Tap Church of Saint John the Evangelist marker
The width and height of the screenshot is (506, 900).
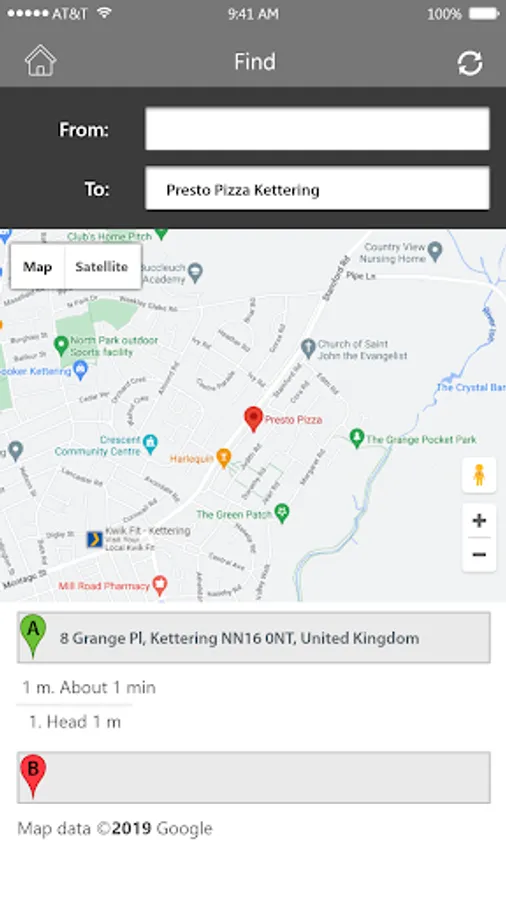308,348
